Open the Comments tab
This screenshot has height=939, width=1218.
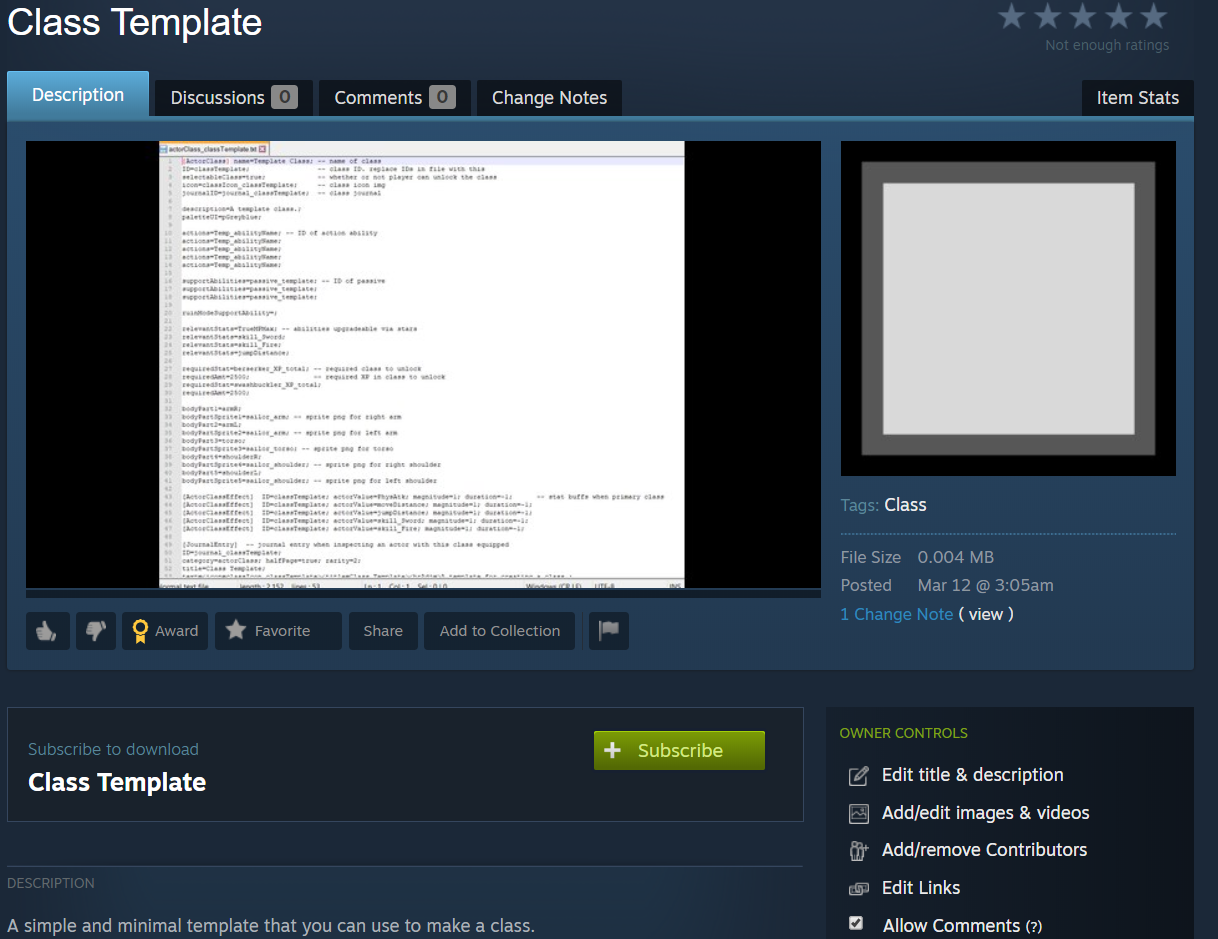click(395, 98)
